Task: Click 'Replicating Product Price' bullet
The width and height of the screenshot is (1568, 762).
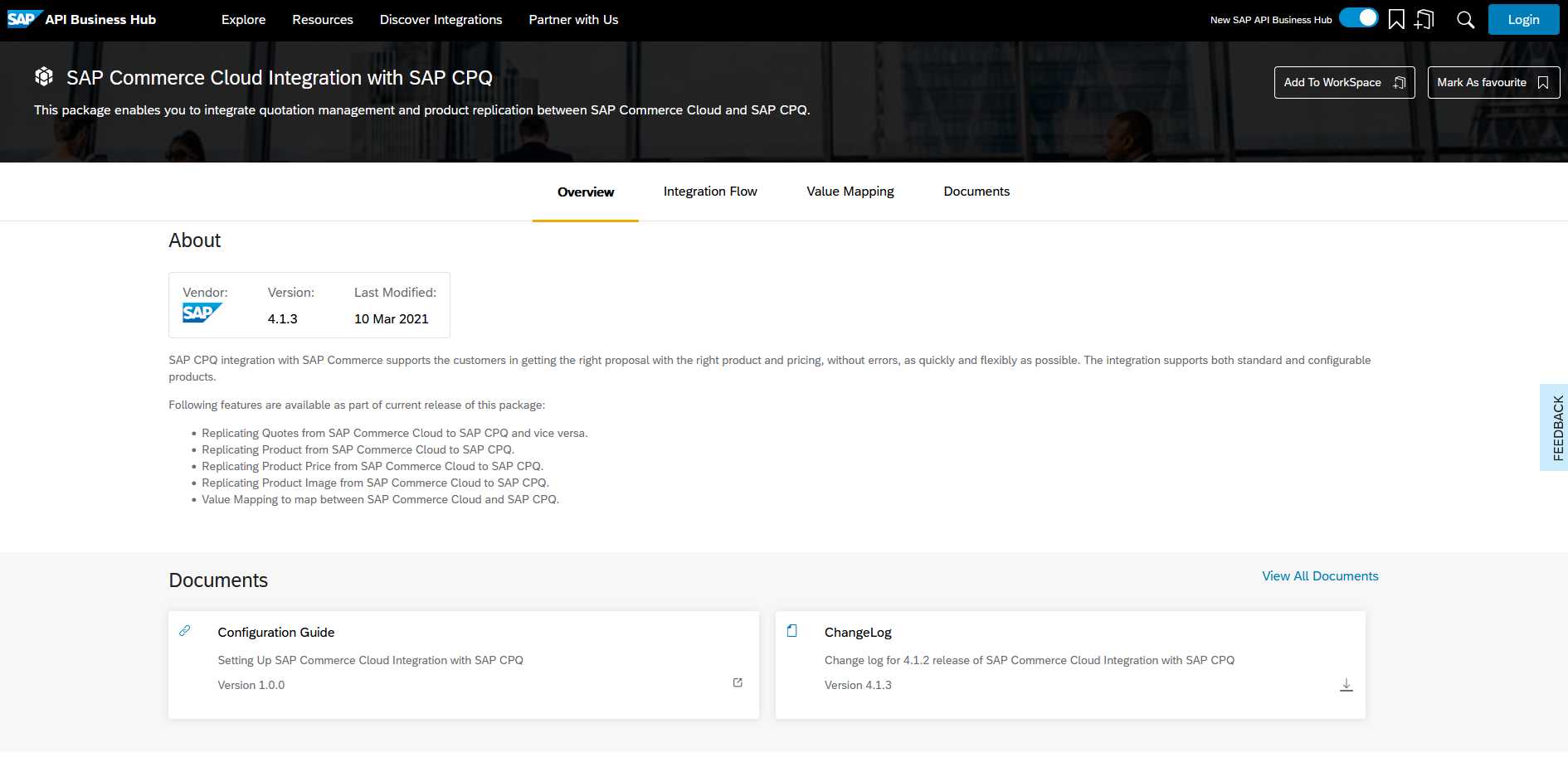Action: coord(373,467)
